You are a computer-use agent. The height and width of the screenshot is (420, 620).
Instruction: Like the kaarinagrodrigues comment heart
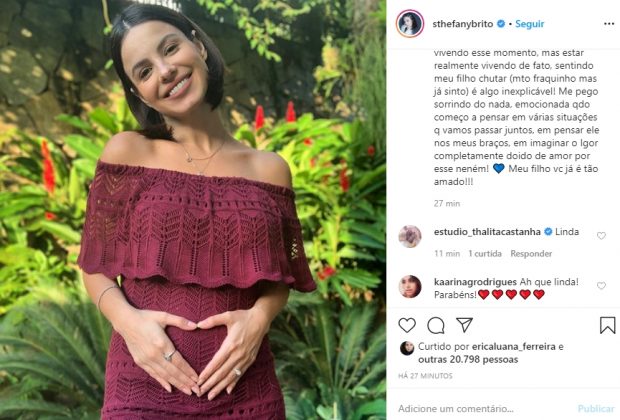tap(601, 286)
